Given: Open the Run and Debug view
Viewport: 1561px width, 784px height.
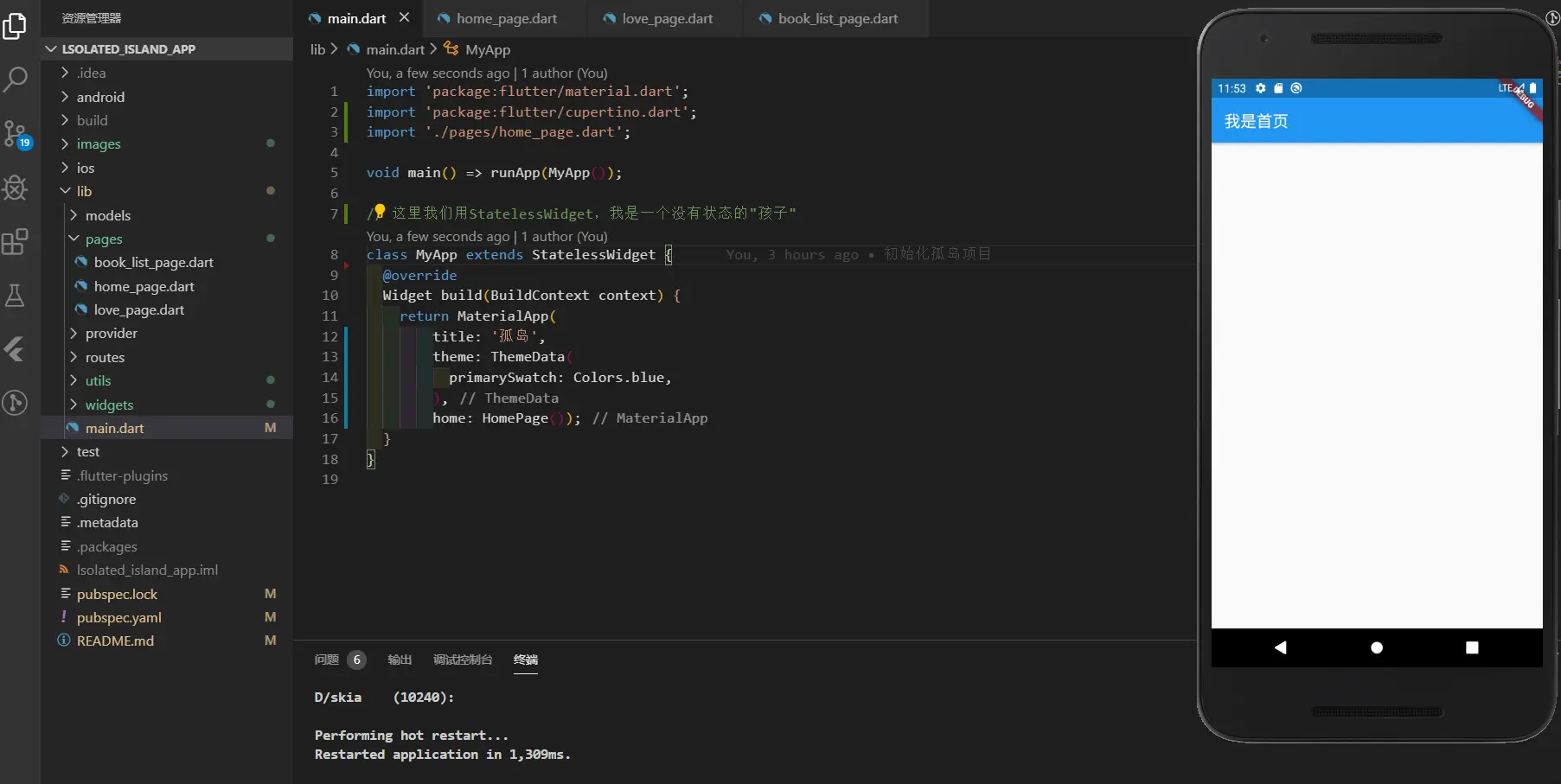Looking at the screenshot, I should (16, 188).
